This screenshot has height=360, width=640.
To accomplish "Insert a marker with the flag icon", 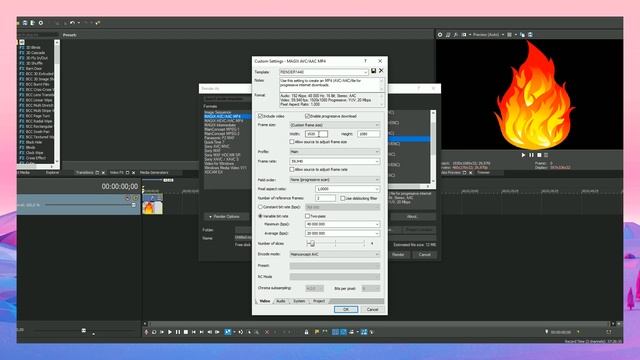I will [317, 332].
